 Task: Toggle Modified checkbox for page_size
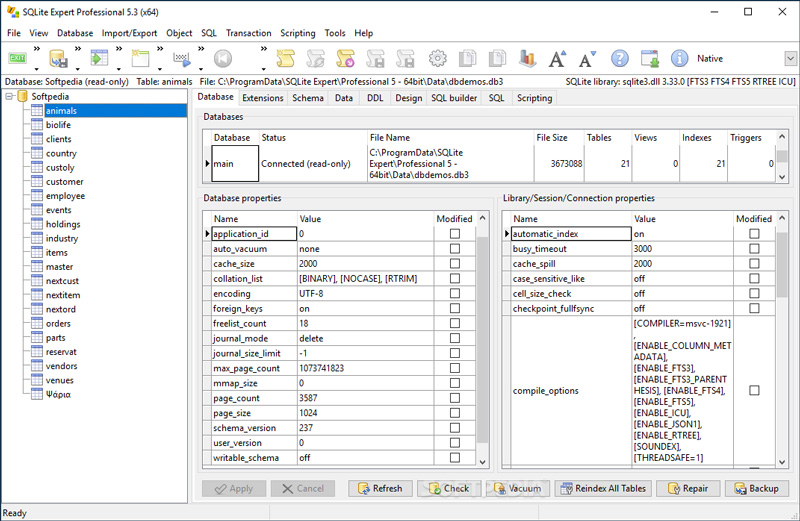[455, 413]
